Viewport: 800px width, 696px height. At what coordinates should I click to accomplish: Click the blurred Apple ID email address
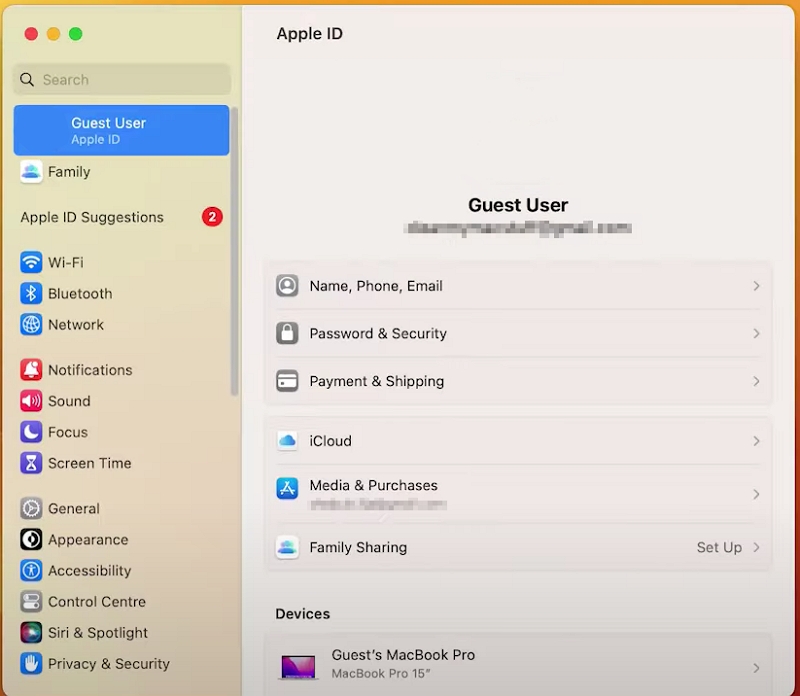[518, 228]
